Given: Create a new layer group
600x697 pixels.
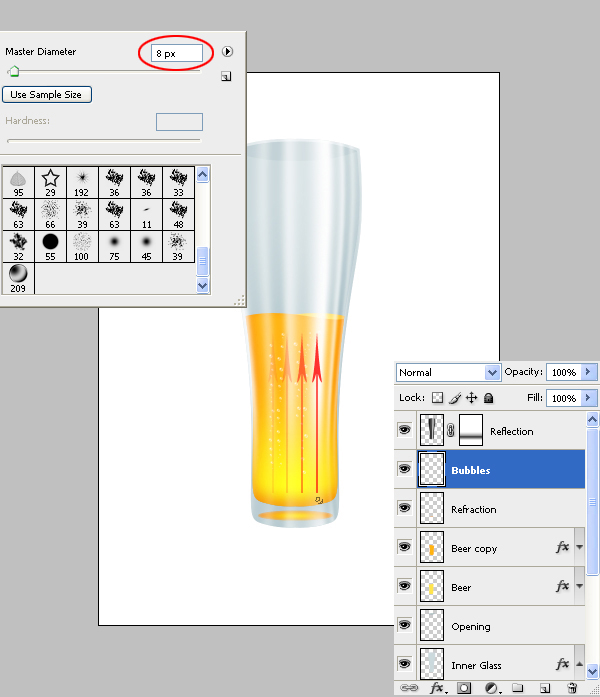Looking at the screenshot, I should (518, 688).
